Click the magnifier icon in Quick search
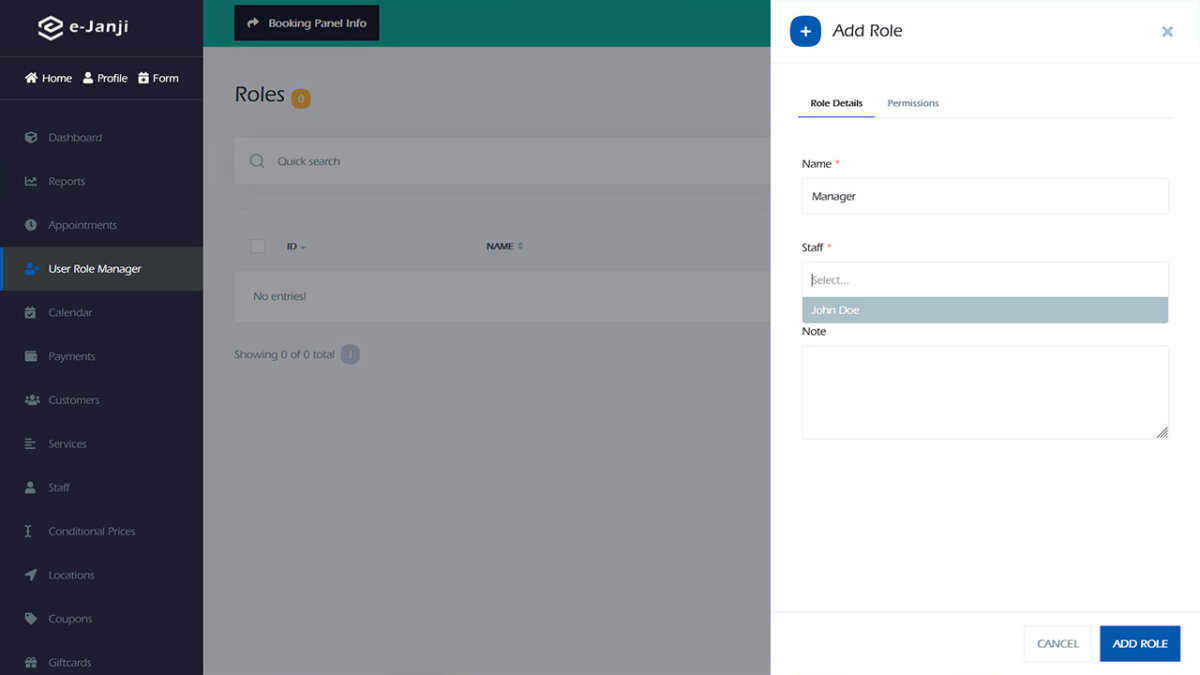This screenshot has width=1200, height=675. pyautogui.click(x=257, y=161)
